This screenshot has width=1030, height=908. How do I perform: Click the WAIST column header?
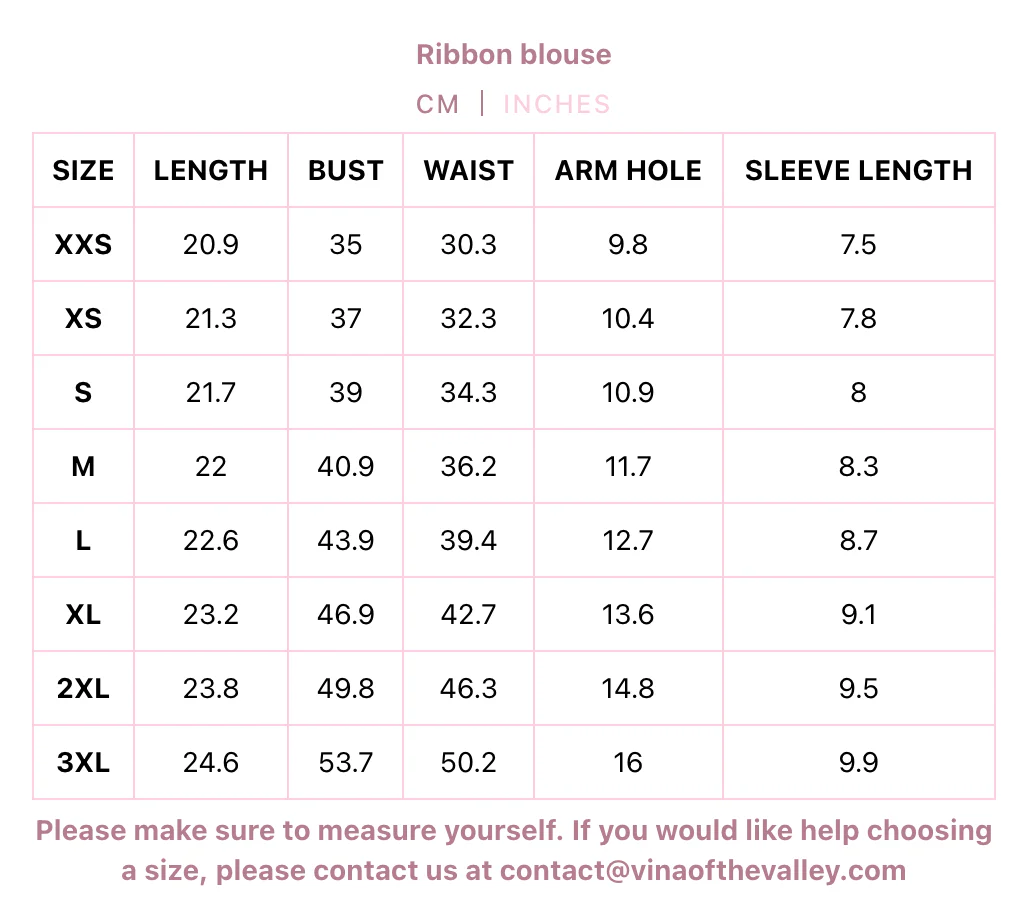pyautogui.click(x=468, y=170)
